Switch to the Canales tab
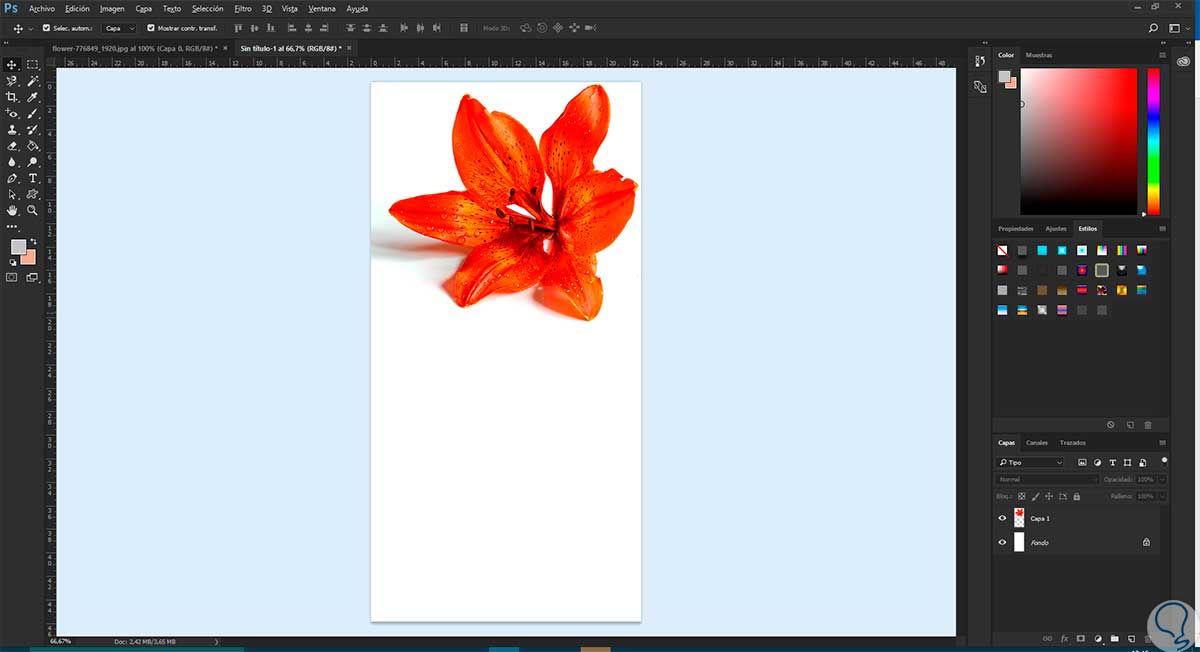The image size is (1200, 652). tap(1037, 442)
